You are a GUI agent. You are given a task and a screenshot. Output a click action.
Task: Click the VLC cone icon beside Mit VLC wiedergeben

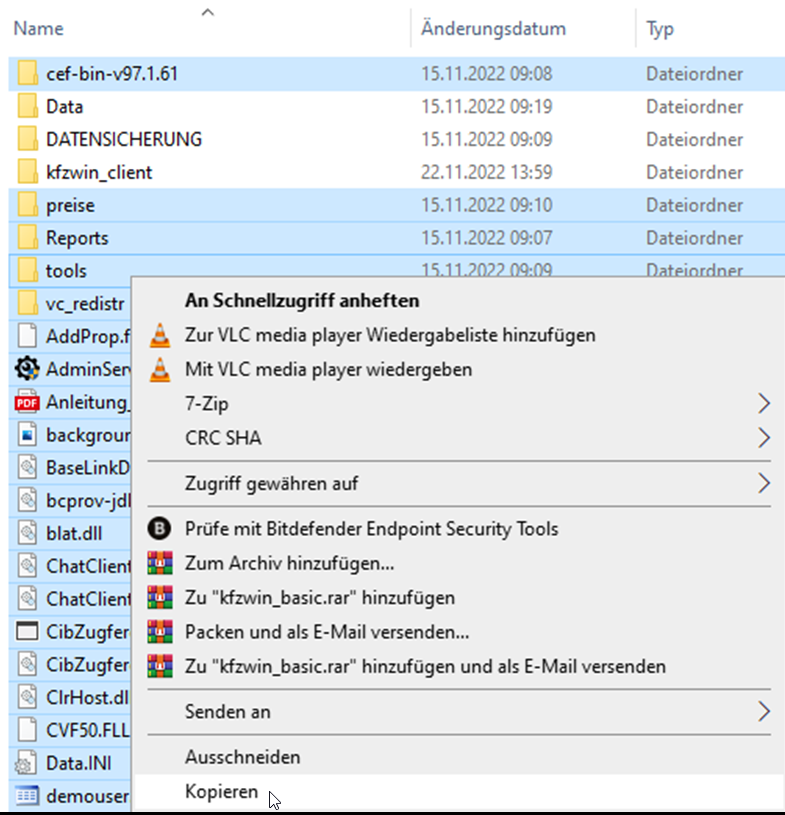pyautogui.click(x=160, y=370)
